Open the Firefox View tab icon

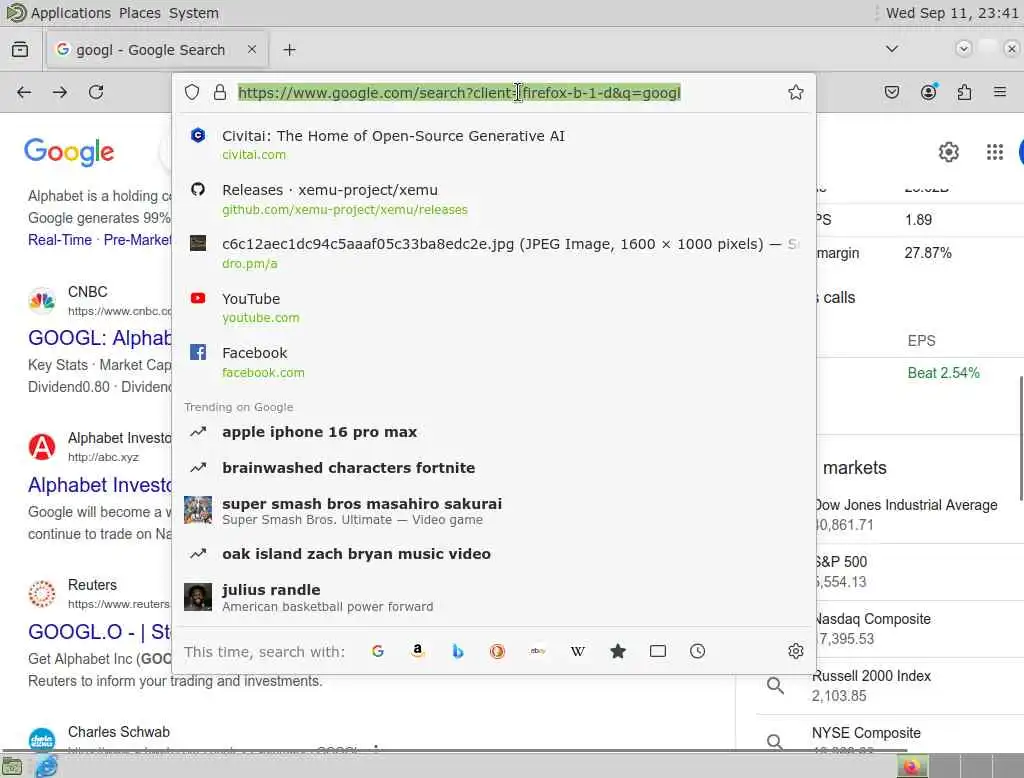point(20,50)
